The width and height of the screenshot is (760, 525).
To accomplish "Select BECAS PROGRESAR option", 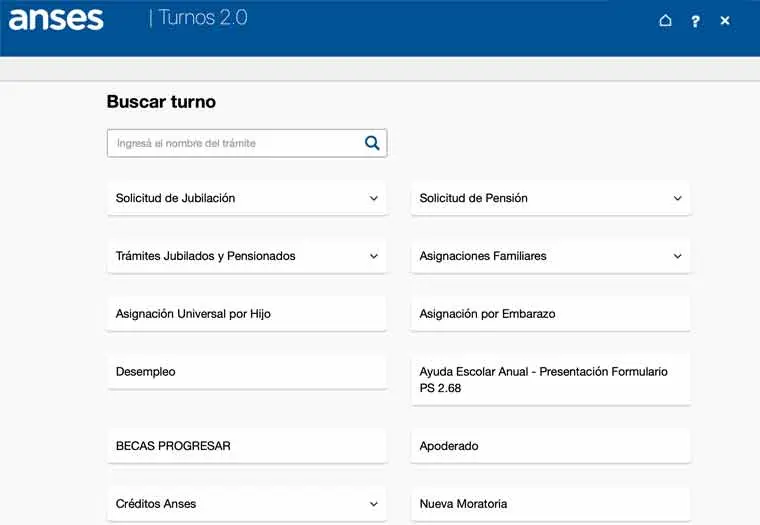I will (247, 446).
